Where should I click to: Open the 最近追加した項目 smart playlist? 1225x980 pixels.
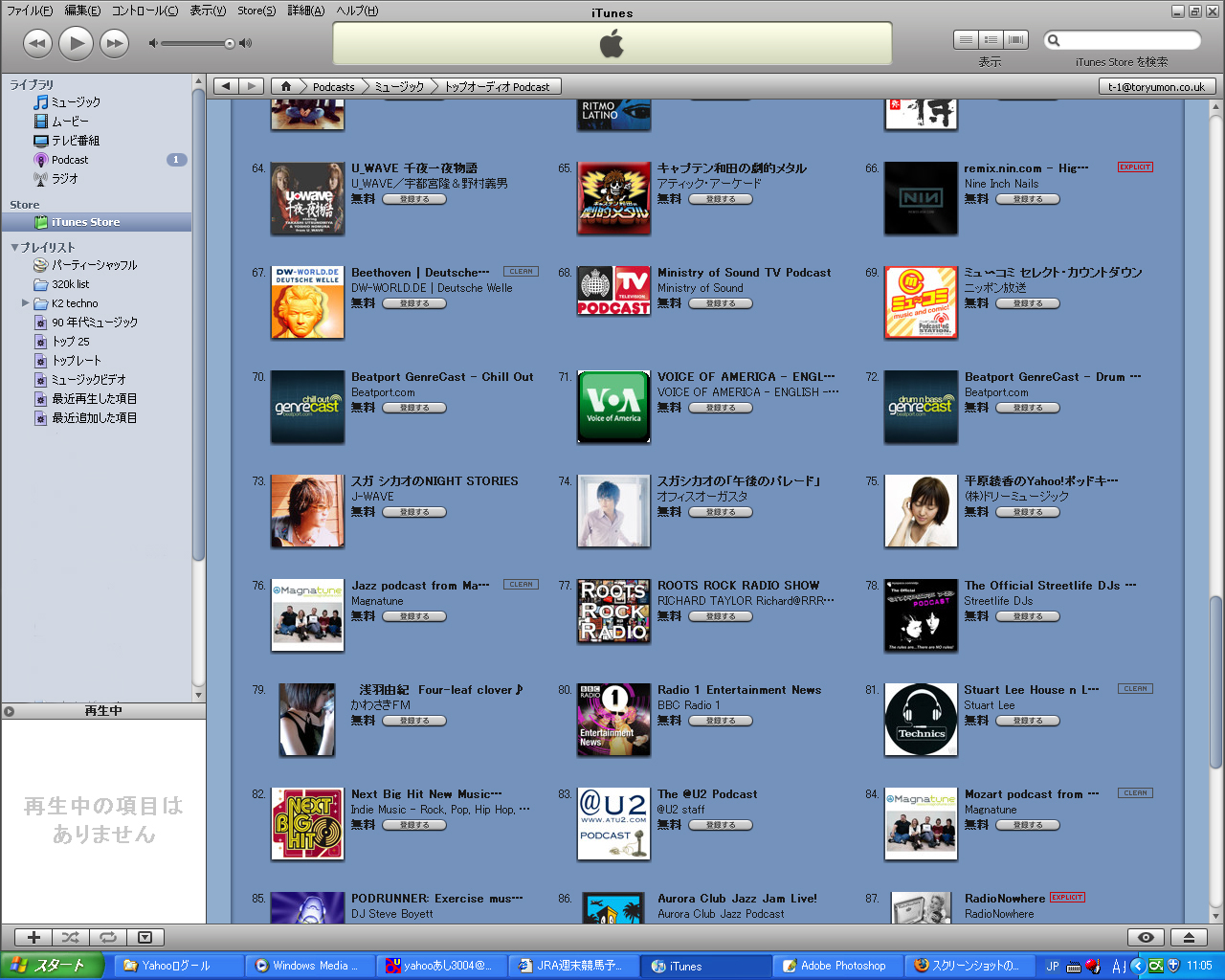point(96,418)
